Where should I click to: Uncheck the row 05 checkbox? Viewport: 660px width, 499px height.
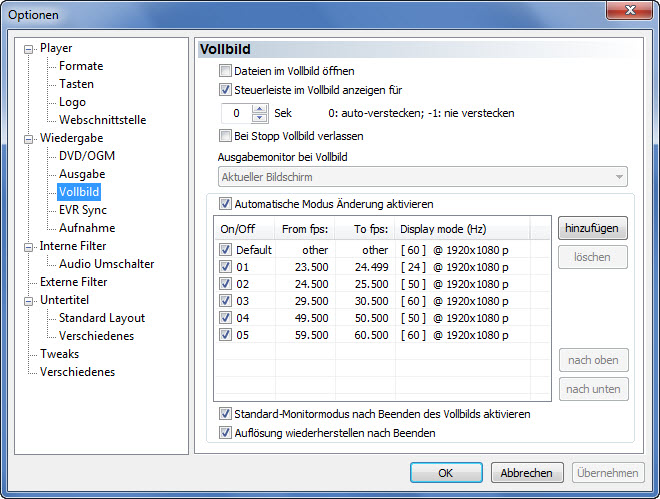point(225,335)
